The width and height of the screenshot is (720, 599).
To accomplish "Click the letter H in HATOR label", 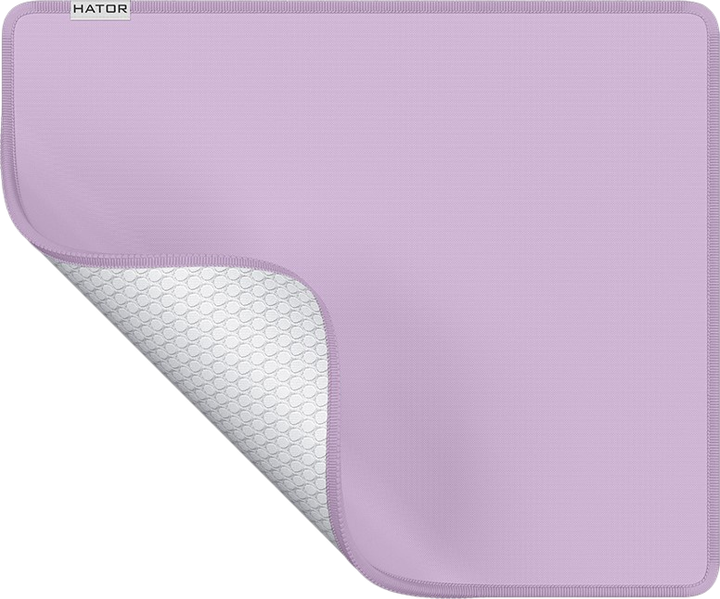I will pos(78,9).
